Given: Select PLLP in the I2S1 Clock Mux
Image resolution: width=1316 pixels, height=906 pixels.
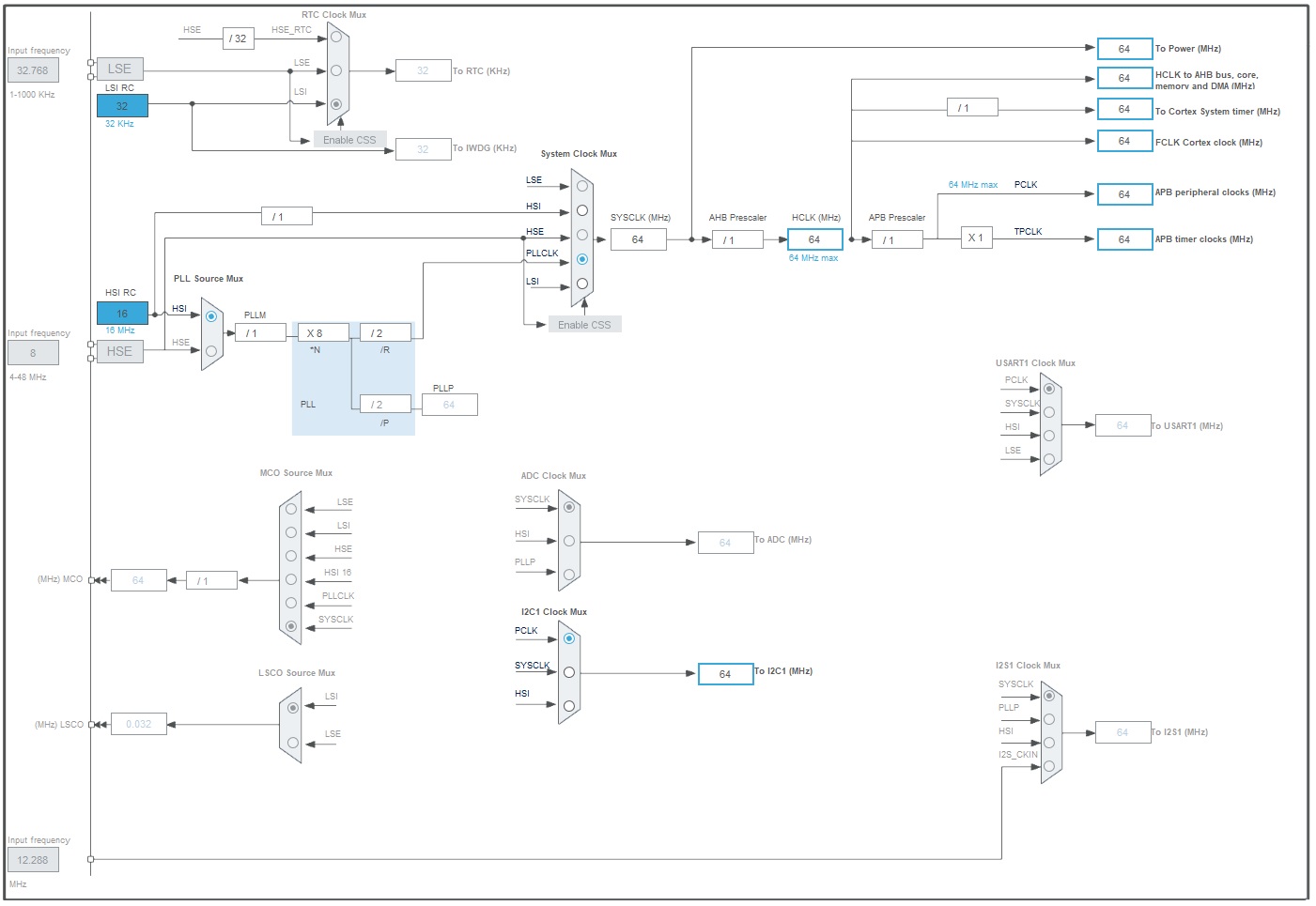Looking at the screenshot, I should (1049, 719).
